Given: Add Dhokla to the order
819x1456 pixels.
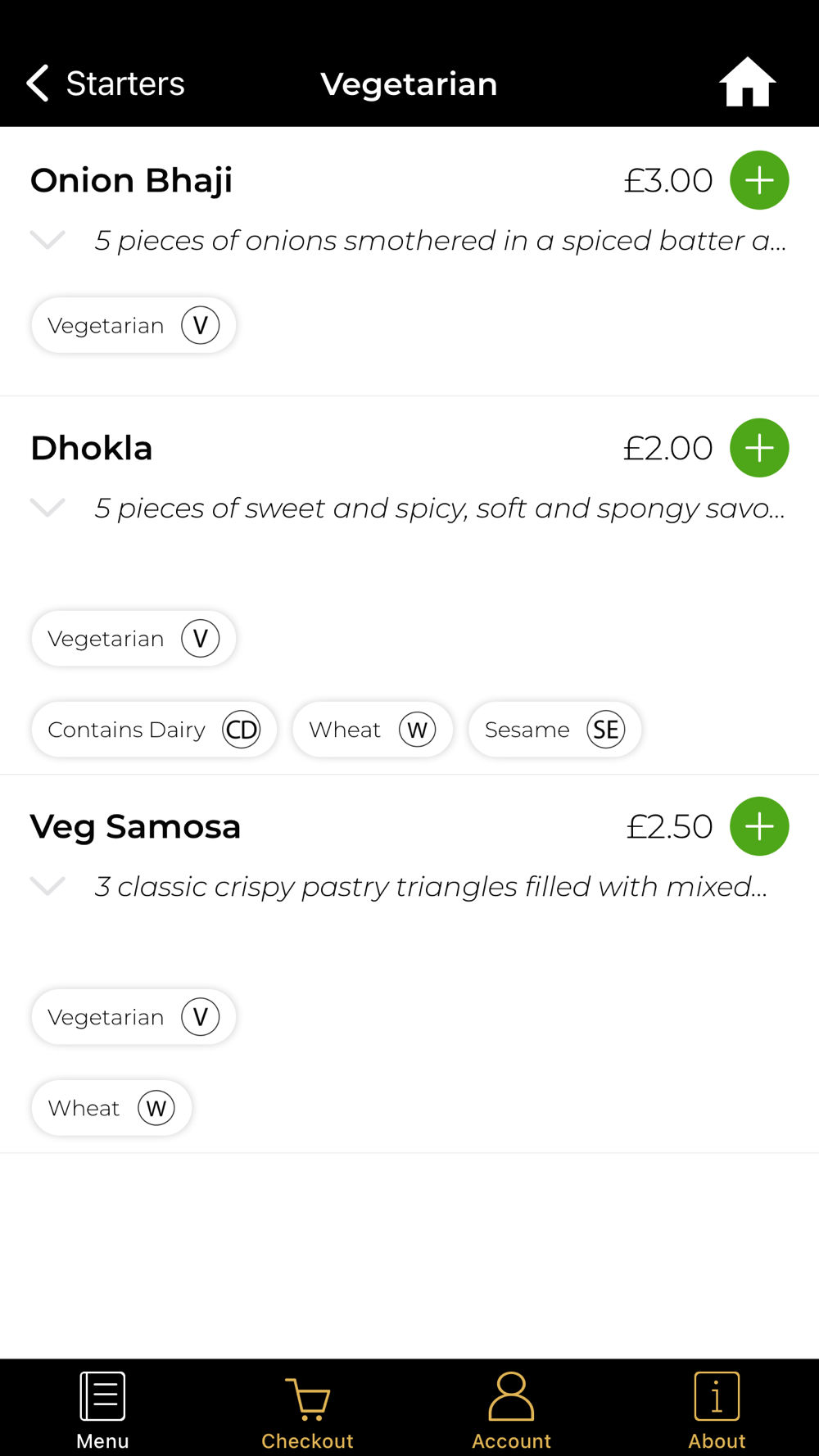Looking at the screenshot, I should pos(759,448).
